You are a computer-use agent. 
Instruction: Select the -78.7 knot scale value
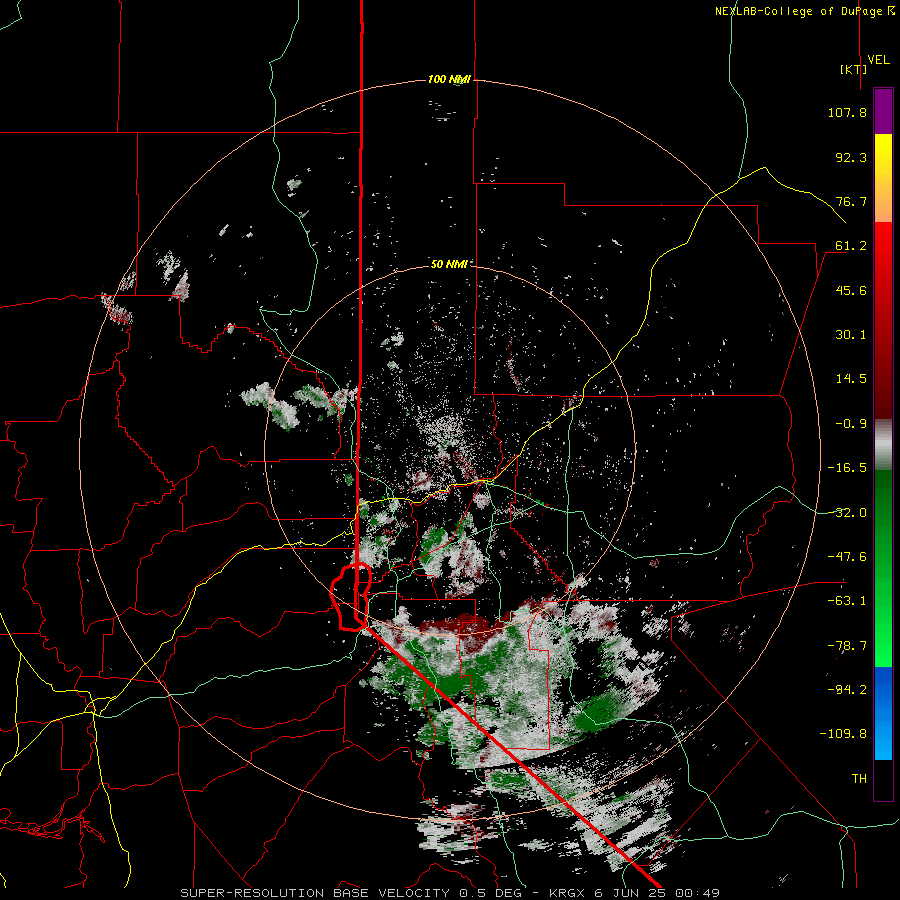coord(847,646)
